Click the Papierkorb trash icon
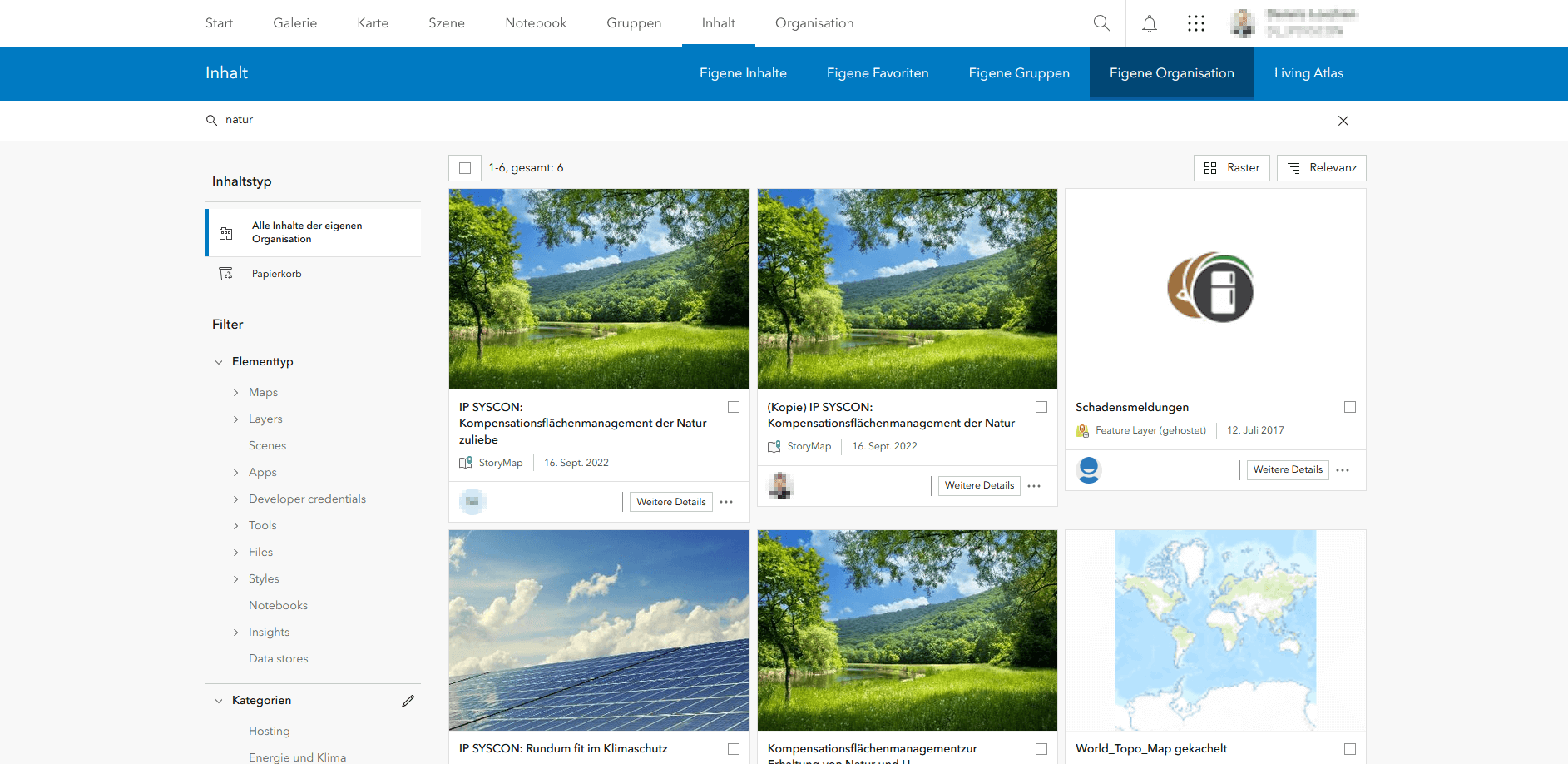 (225, 274)
